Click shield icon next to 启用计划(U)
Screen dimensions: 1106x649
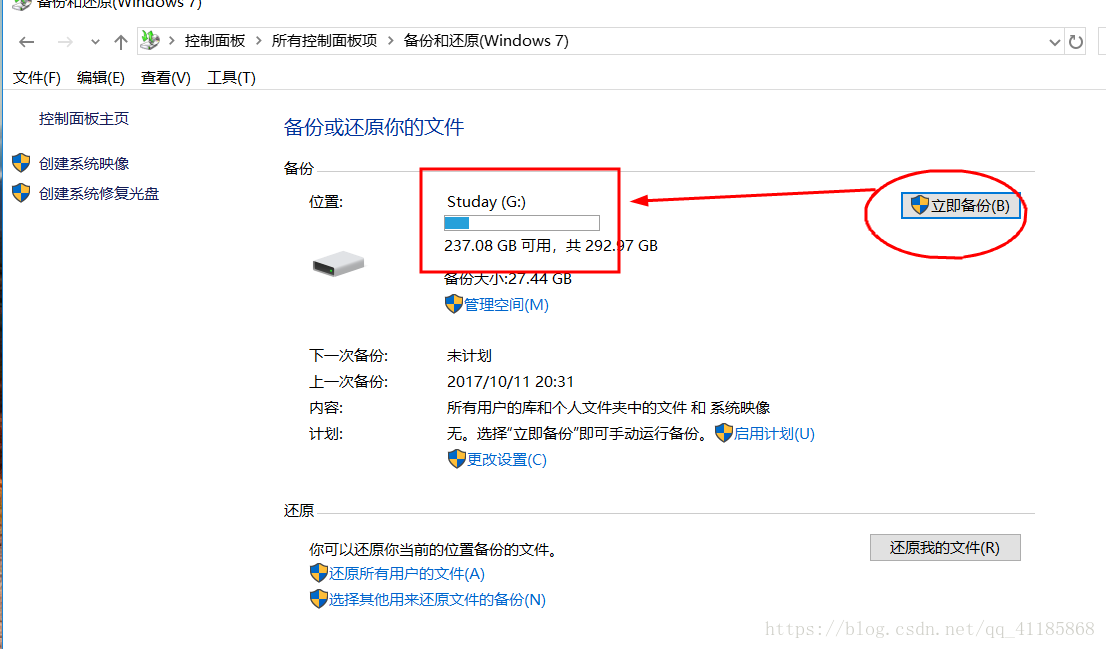coord(724,433)
